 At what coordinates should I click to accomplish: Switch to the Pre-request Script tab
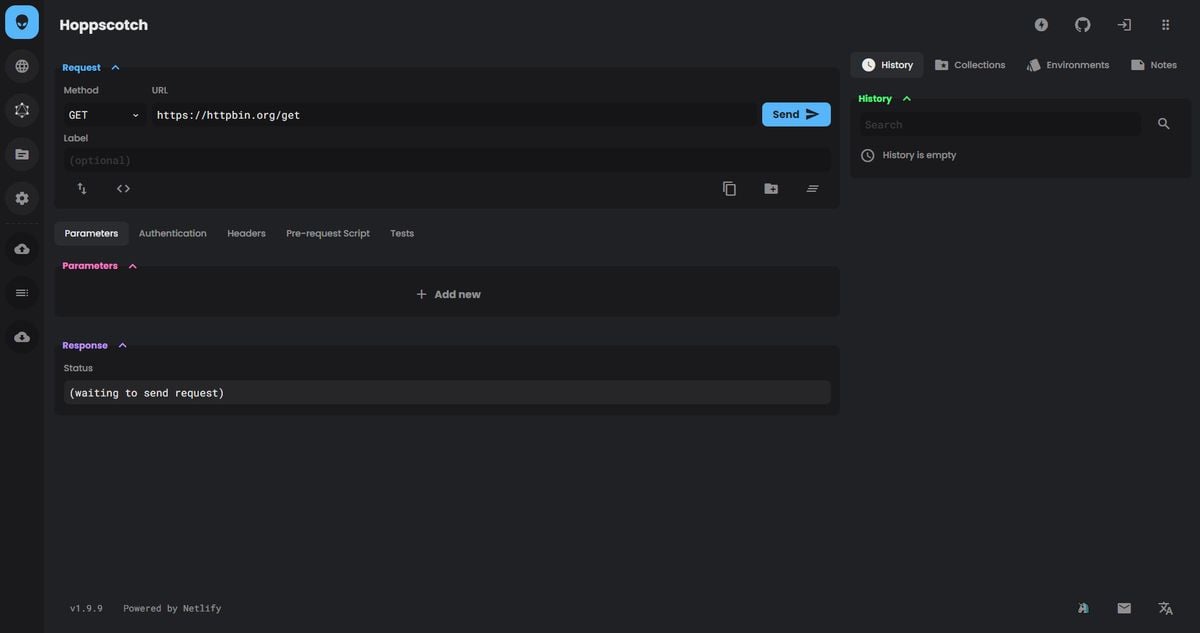point(328,233)
